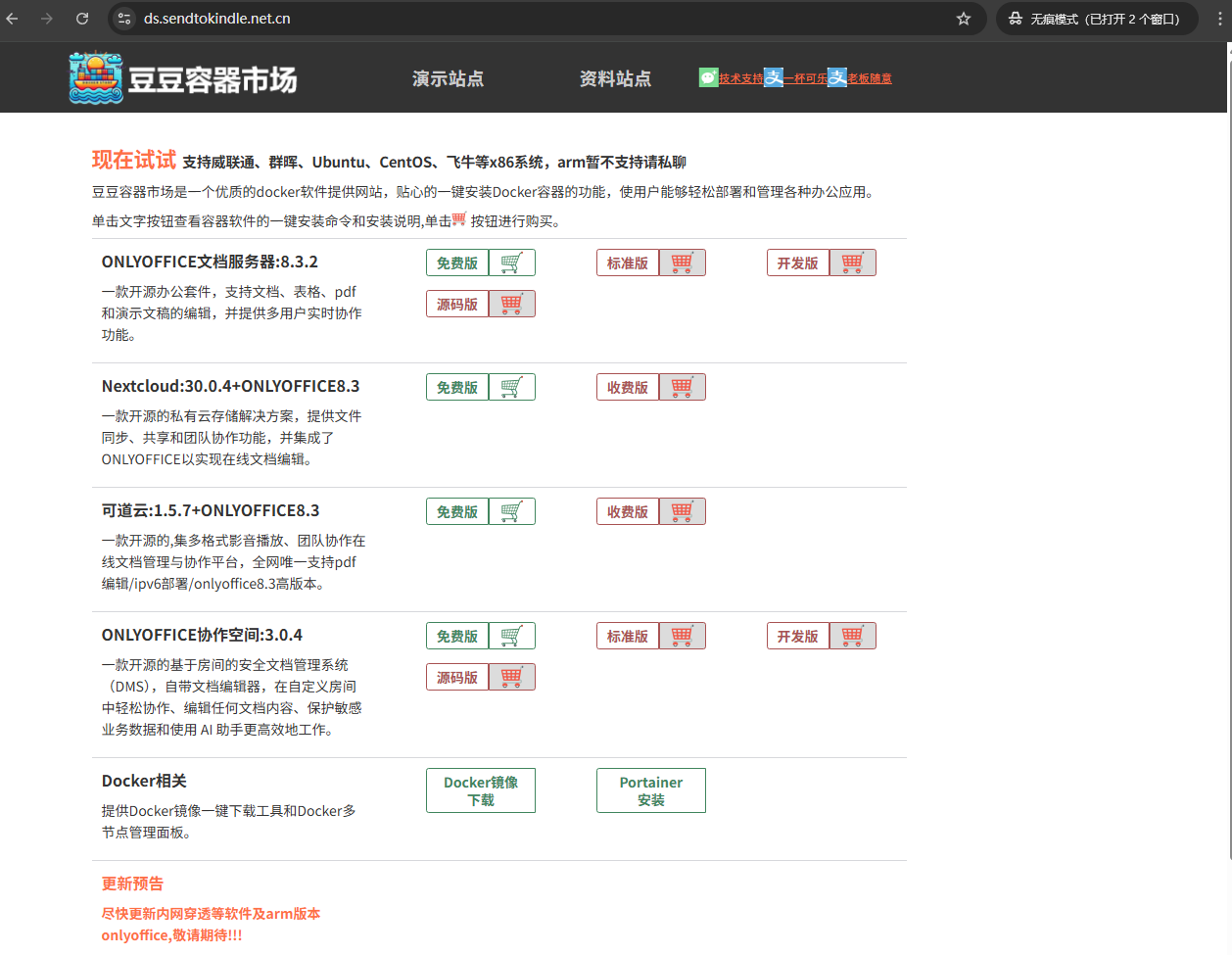Reload the page with the refresh icon
Image resolution: width=1232 pixels, height=955 pixels.
pos(82,19)
